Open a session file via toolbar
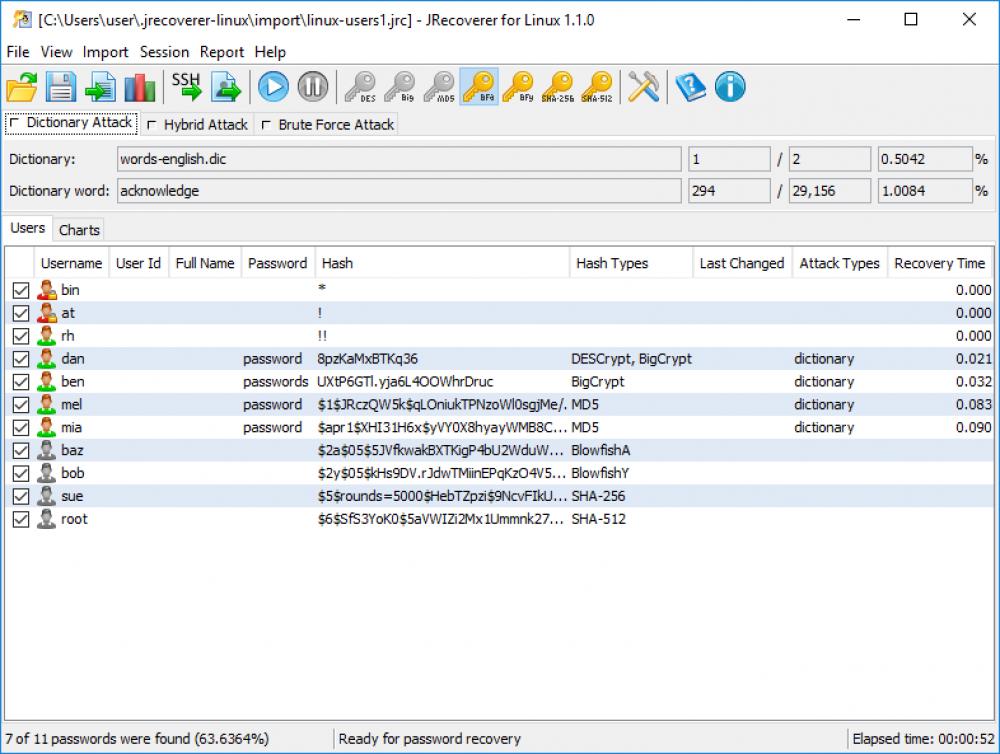 (x=20, y=86)
